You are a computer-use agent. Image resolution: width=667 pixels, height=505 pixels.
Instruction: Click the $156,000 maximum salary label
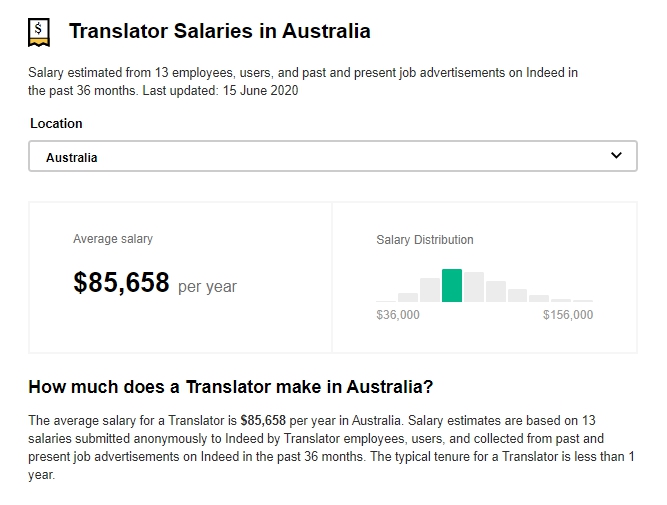(568, 315)
